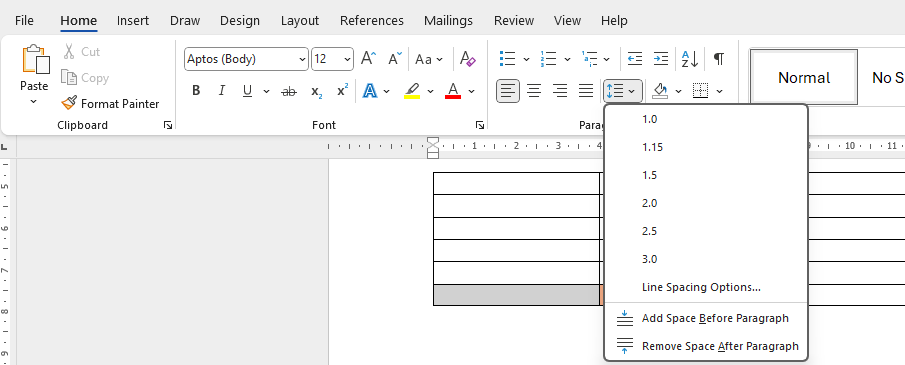The width and height of the screenshot is (905, 365).
Task: Open the Borders dropdown arrow
Action: (720, 91)
